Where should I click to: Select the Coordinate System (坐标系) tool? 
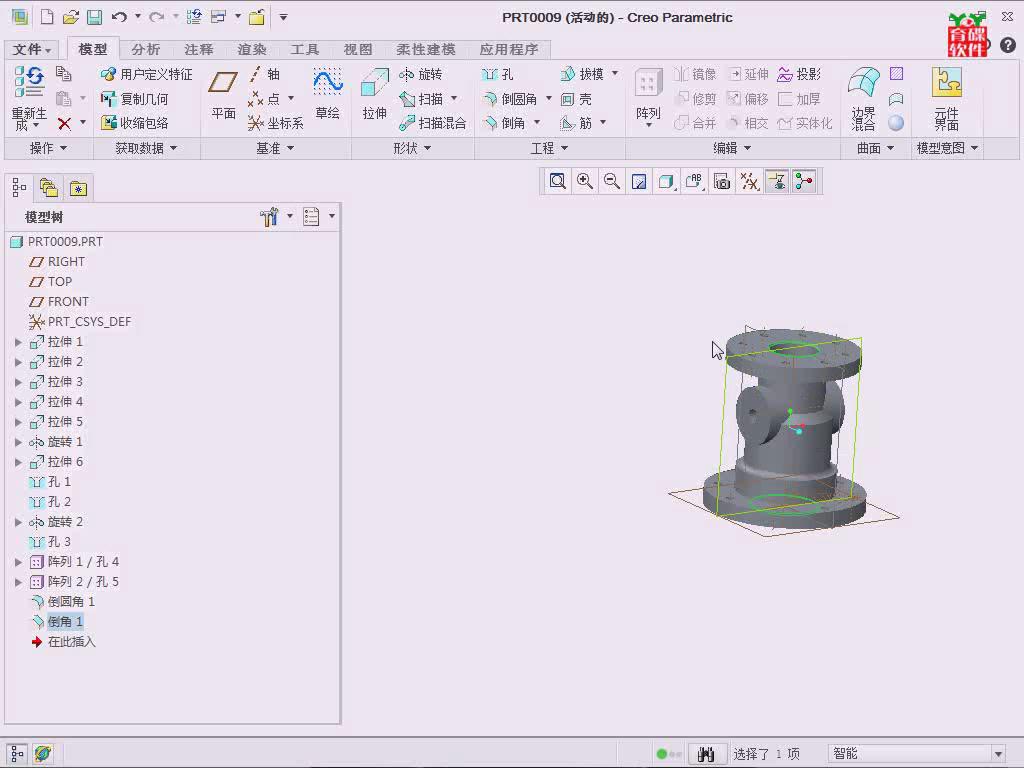point(275,123)
